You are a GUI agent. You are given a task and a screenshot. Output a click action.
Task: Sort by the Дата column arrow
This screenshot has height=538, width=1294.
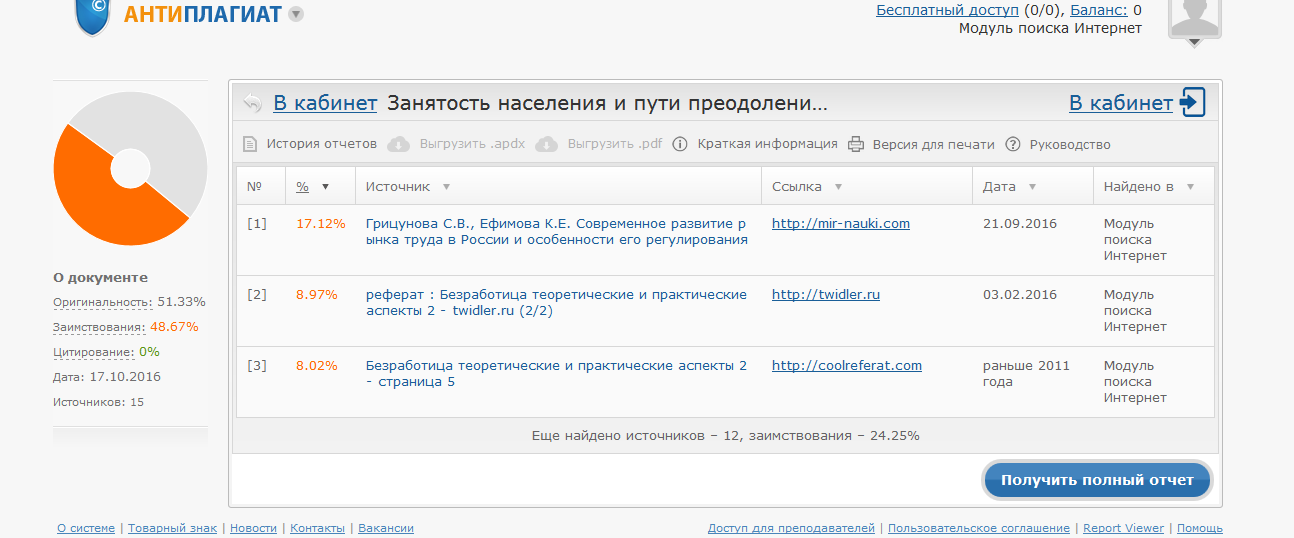1032,187
